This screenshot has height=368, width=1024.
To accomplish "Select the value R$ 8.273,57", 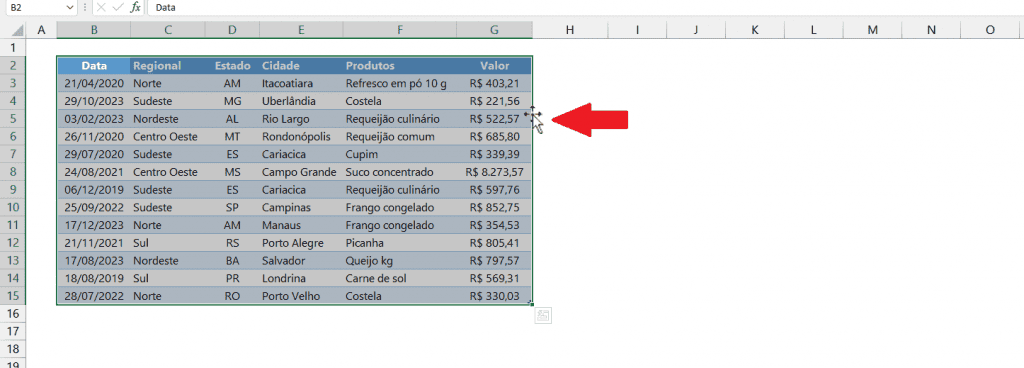I will point(494,172).
